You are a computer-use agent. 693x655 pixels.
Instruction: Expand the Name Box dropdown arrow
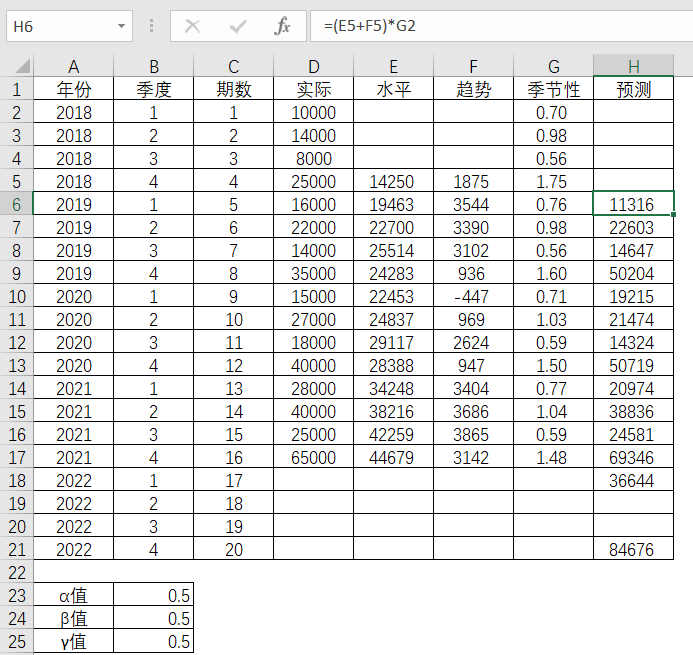122,26
